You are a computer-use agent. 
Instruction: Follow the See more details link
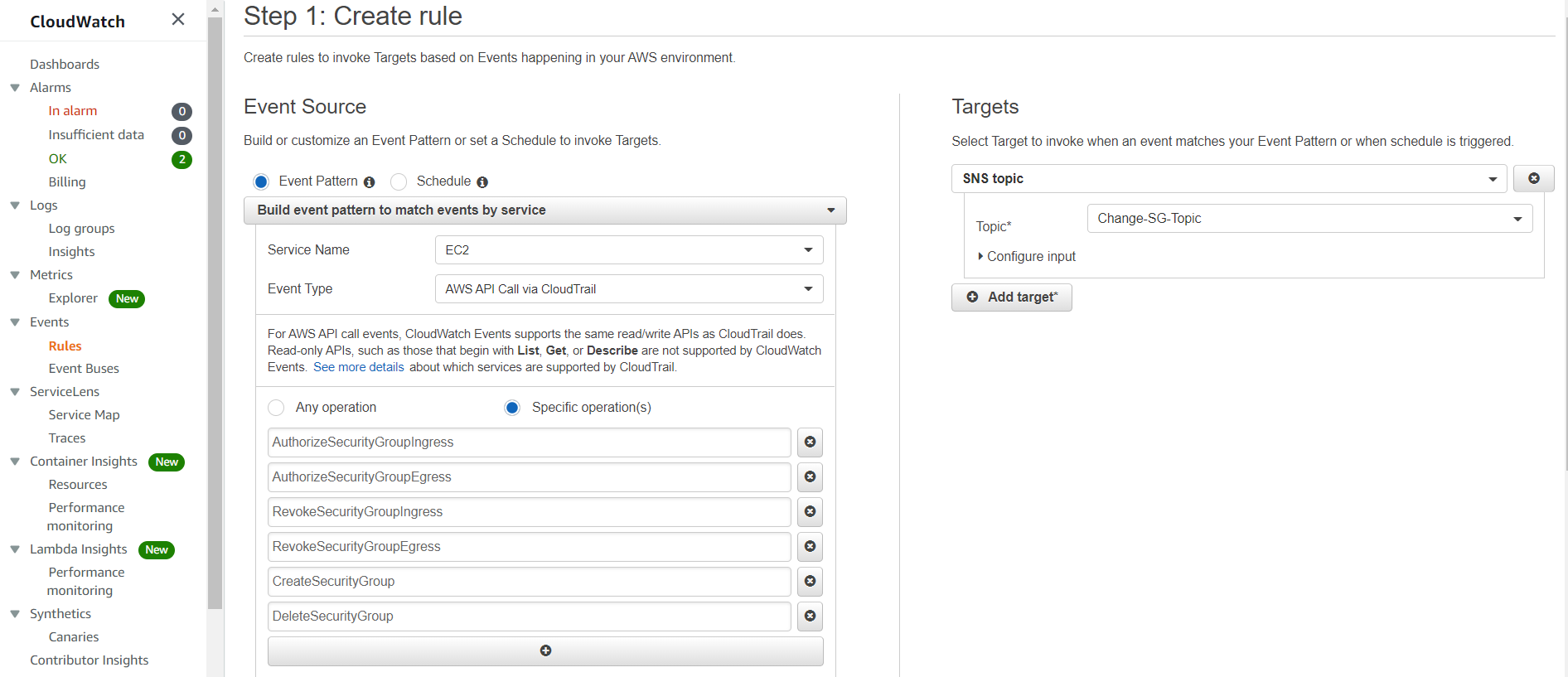tap(359, 367)
